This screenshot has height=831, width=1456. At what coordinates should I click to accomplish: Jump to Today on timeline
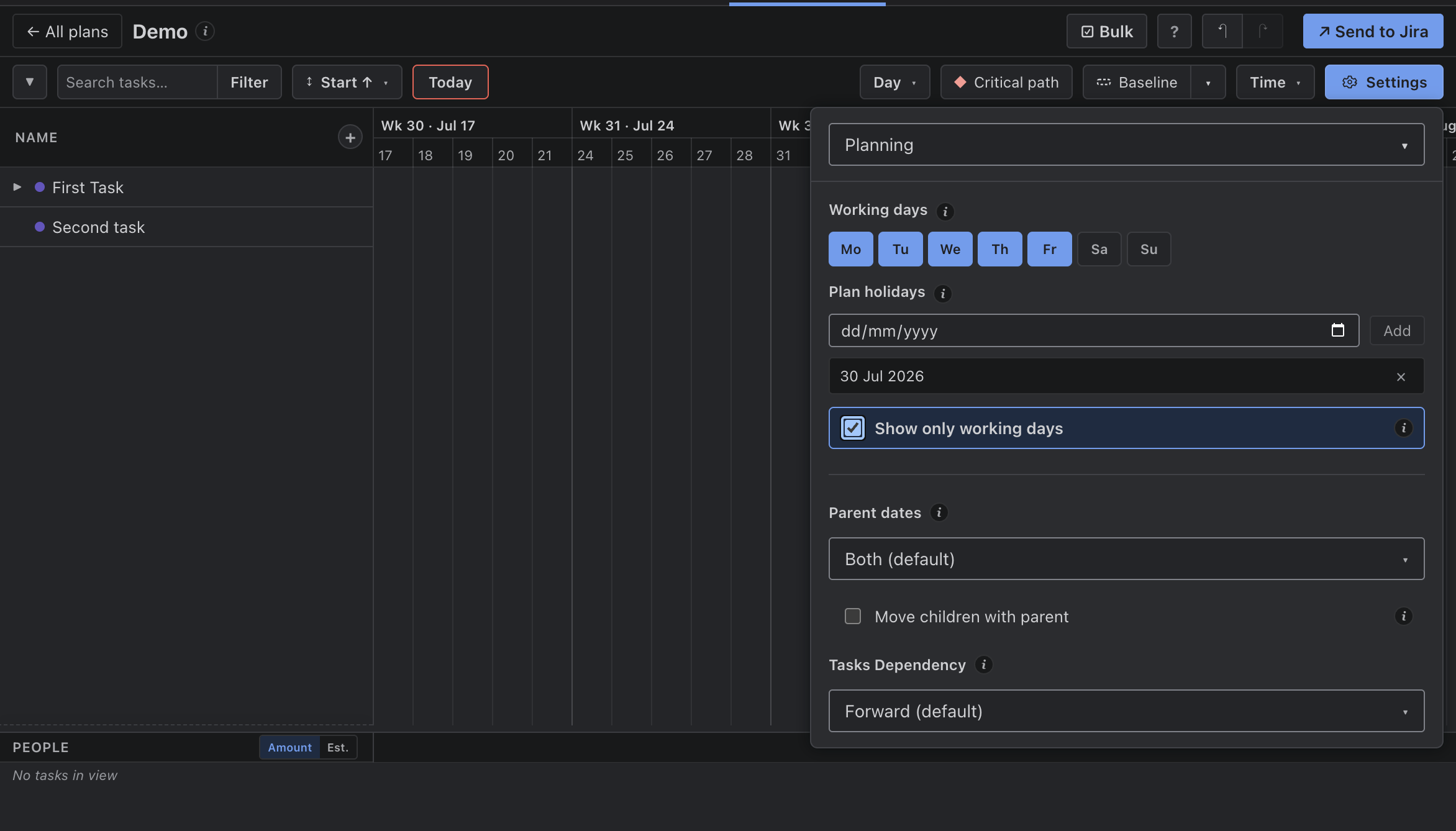pyautogui.click(x=450, y=82)
